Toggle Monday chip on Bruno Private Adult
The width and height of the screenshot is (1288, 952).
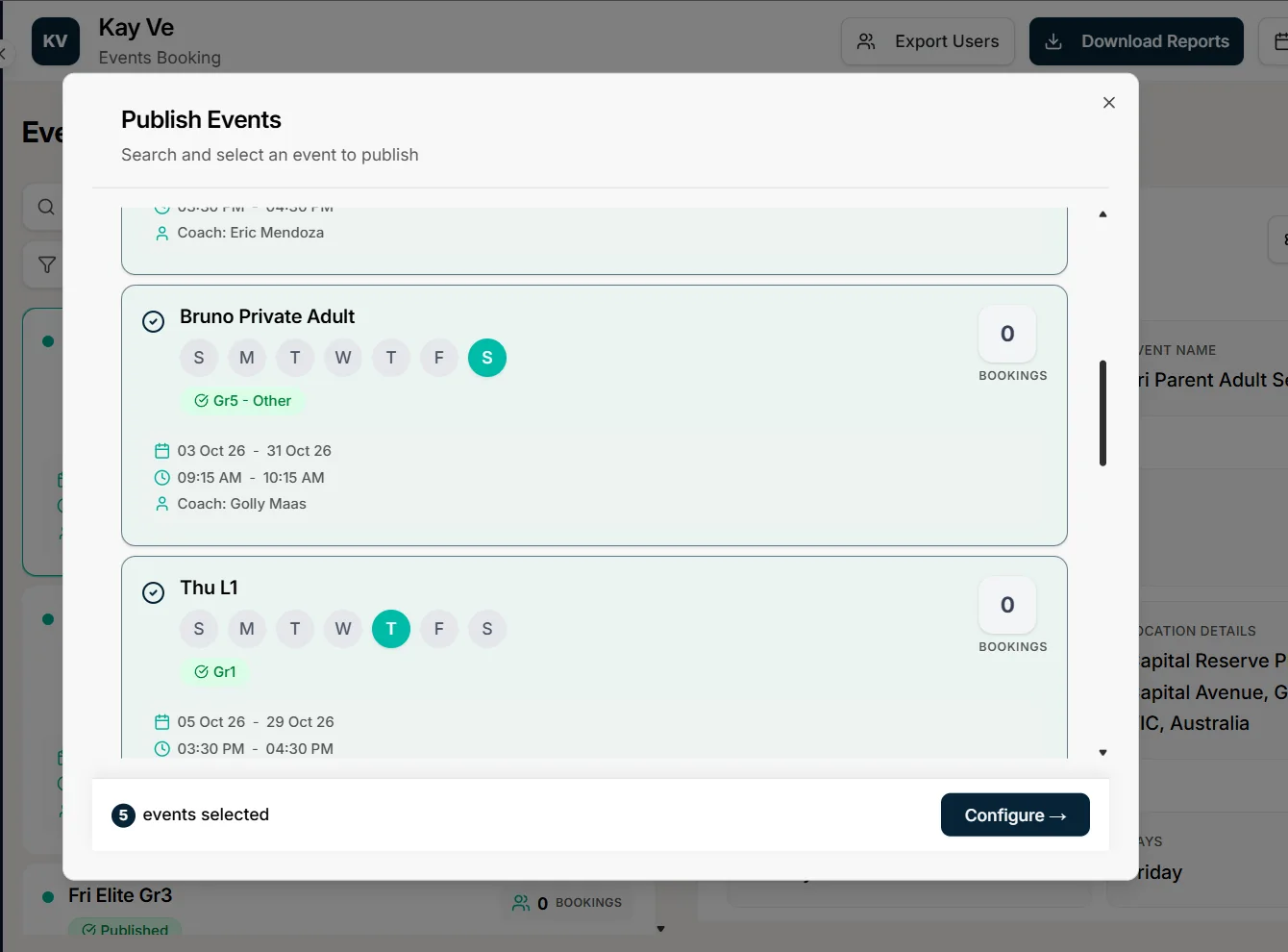pyautogui.click(x=247, y=358)
